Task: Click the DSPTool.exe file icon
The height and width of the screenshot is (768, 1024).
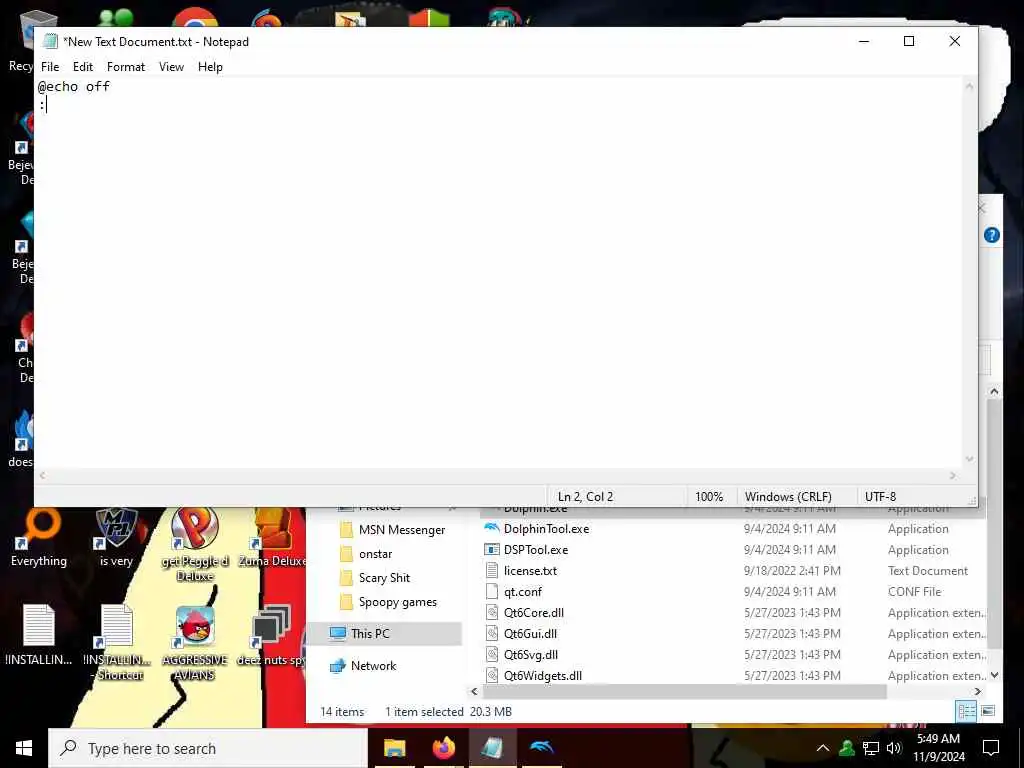Action: click(x=492, y=549)
